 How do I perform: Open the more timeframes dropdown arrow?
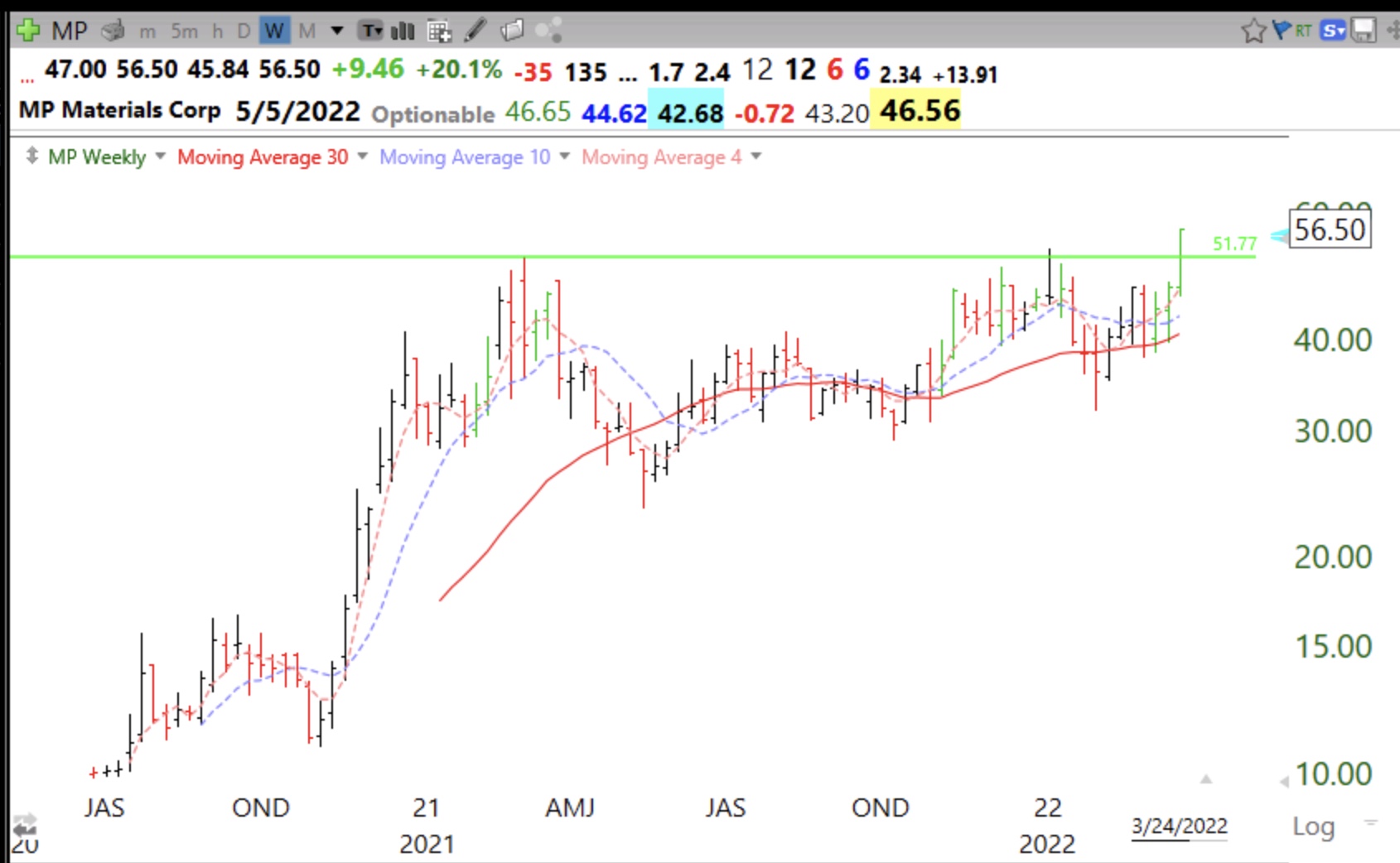(337, 31)
